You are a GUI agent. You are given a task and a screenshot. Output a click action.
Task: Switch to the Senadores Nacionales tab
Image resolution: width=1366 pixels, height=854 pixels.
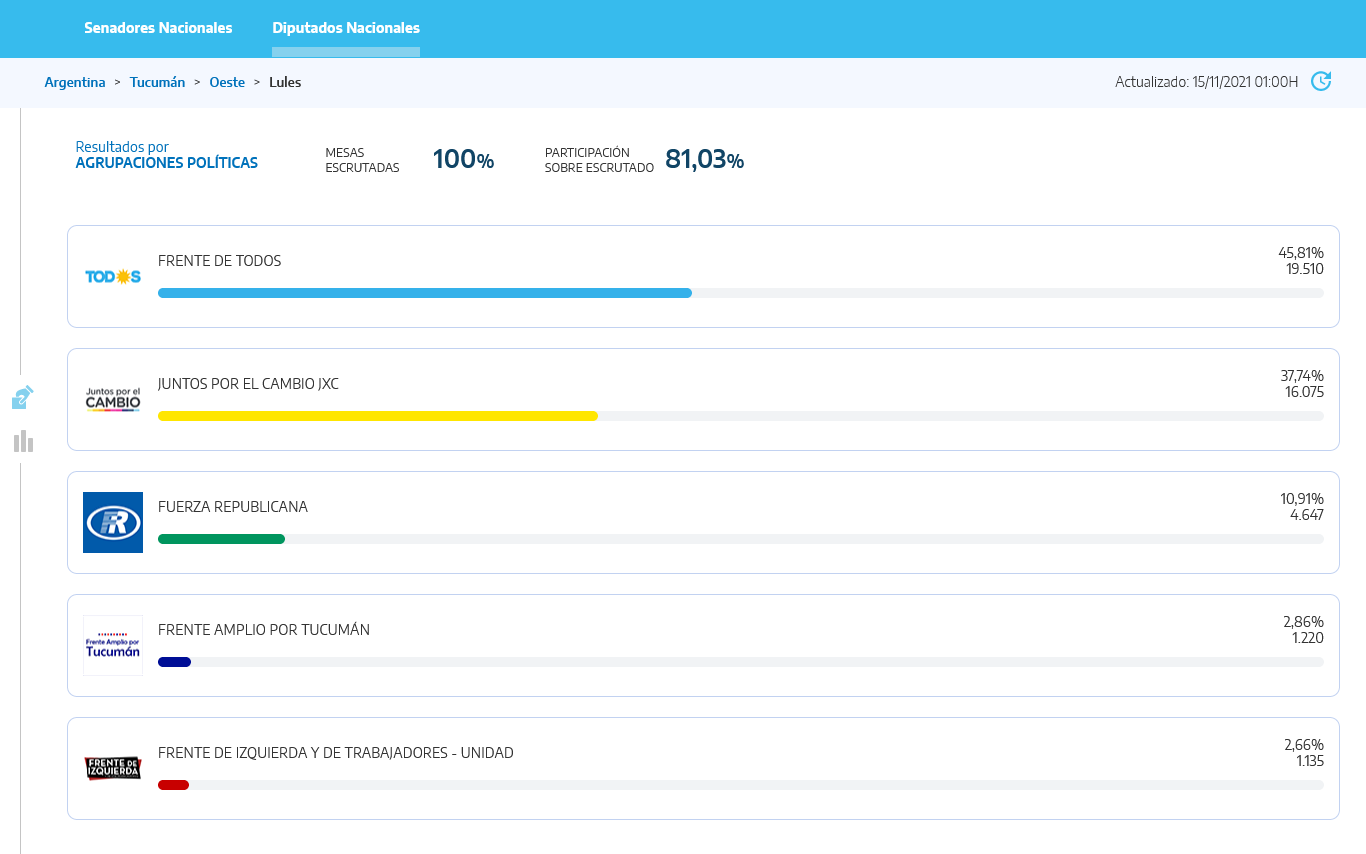pyautogui.click(x=158, y=28)
